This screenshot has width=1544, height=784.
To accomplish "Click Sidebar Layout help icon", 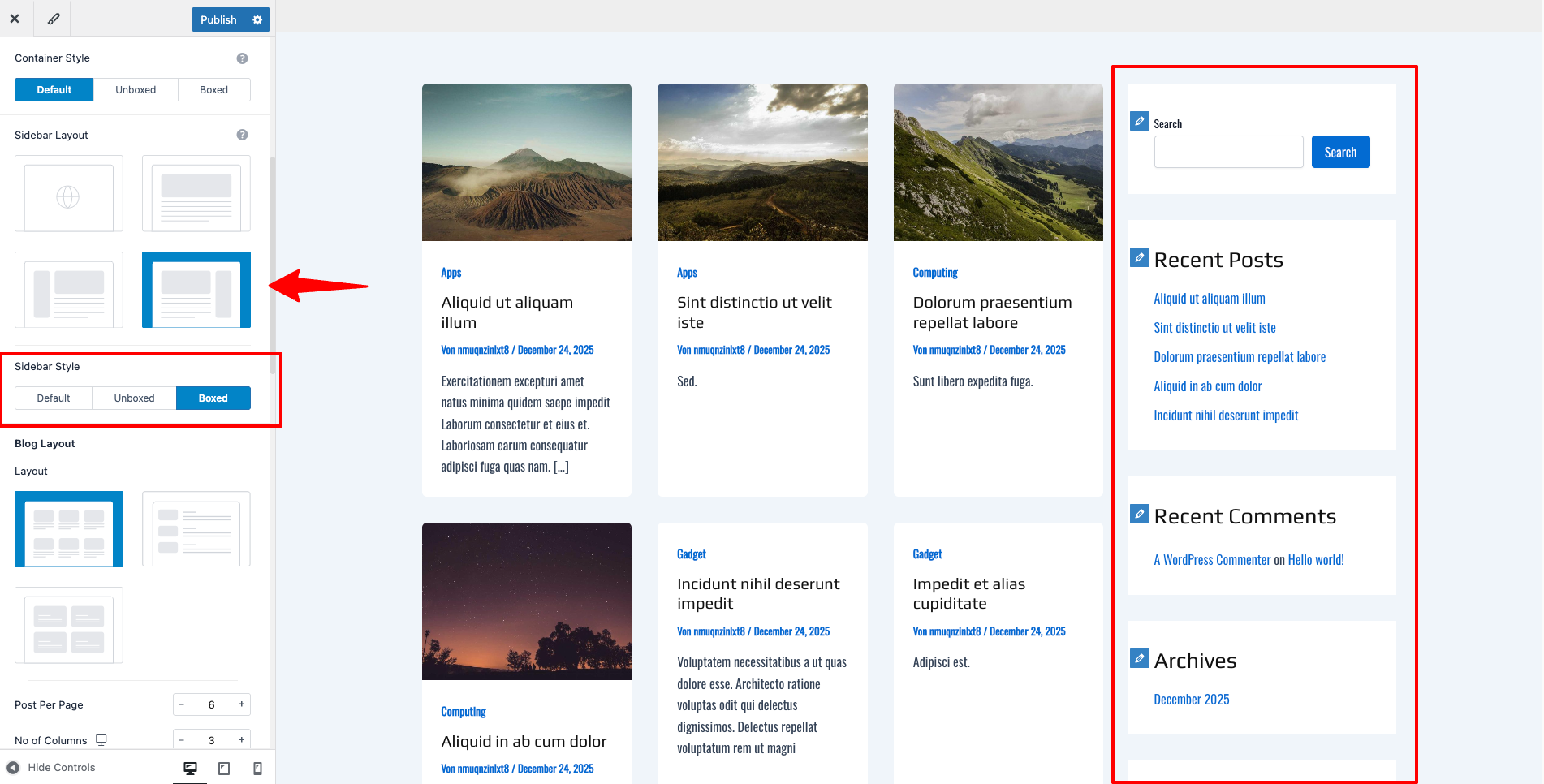I will click(x=242, y=135).
